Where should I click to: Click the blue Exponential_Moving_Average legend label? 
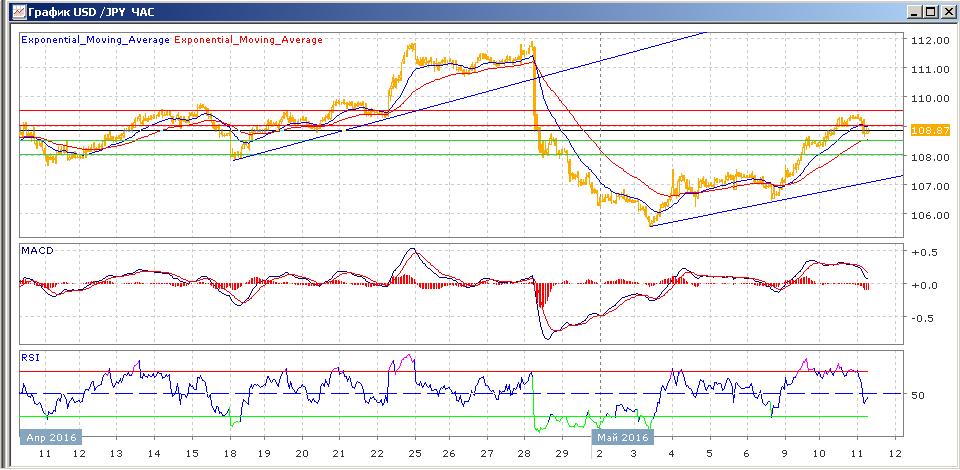96,40
